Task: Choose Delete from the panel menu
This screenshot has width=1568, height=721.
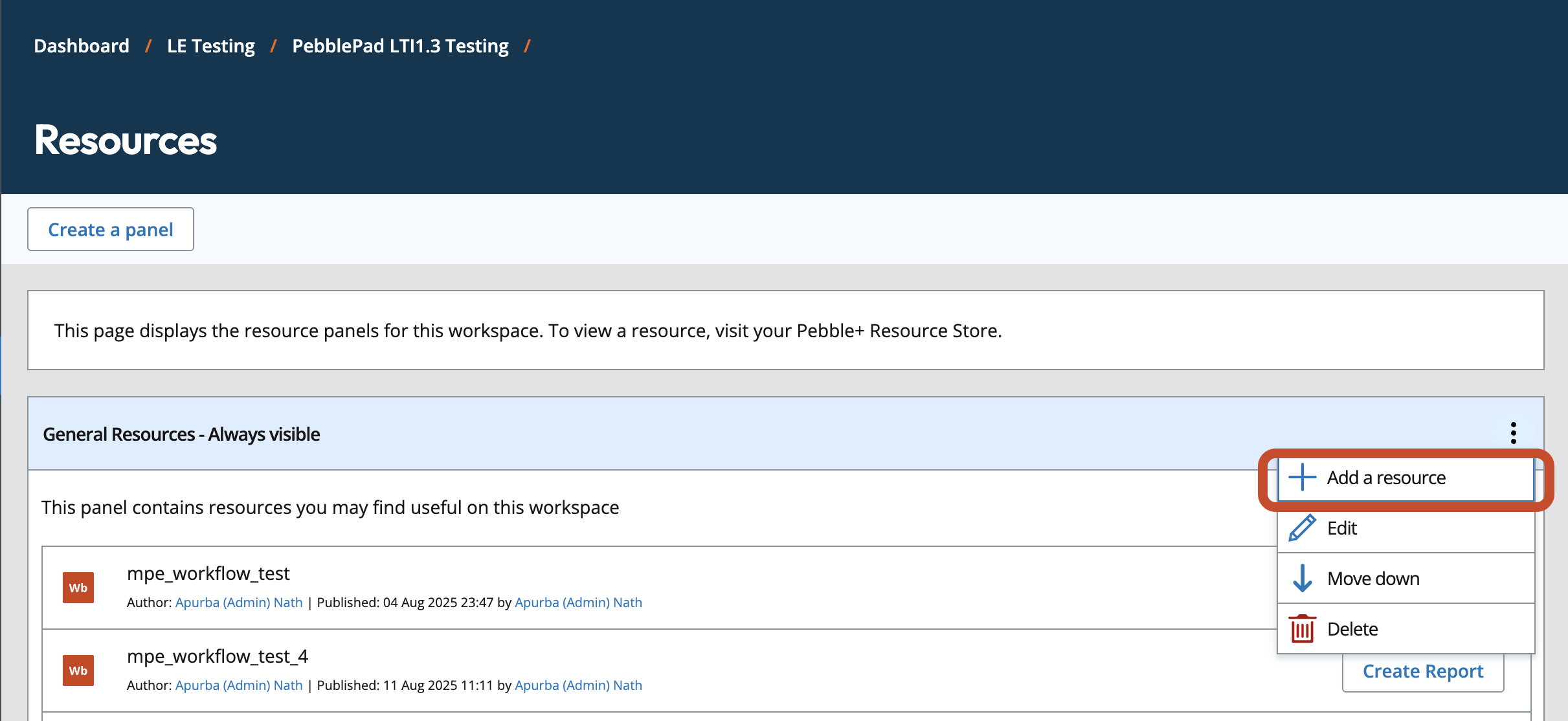Action: coord(1406,629)
